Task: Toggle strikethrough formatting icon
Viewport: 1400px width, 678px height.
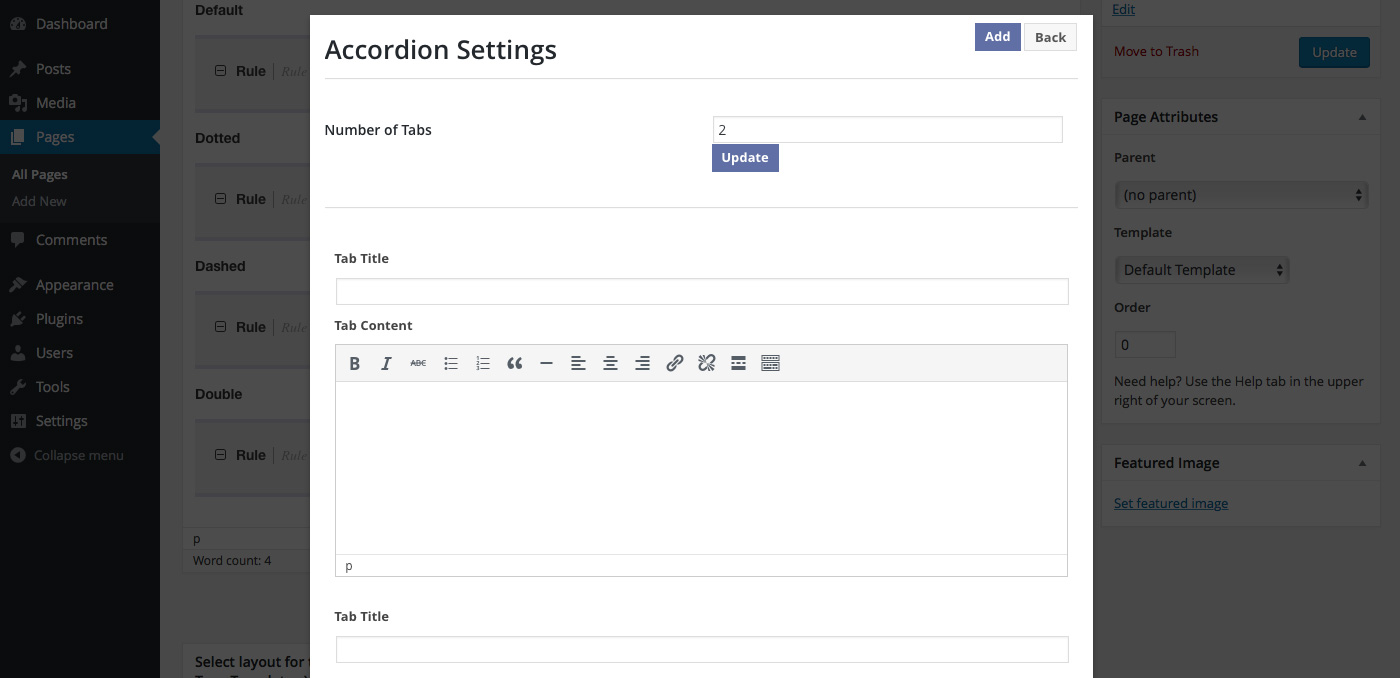Action: click(x=418, y=364)
